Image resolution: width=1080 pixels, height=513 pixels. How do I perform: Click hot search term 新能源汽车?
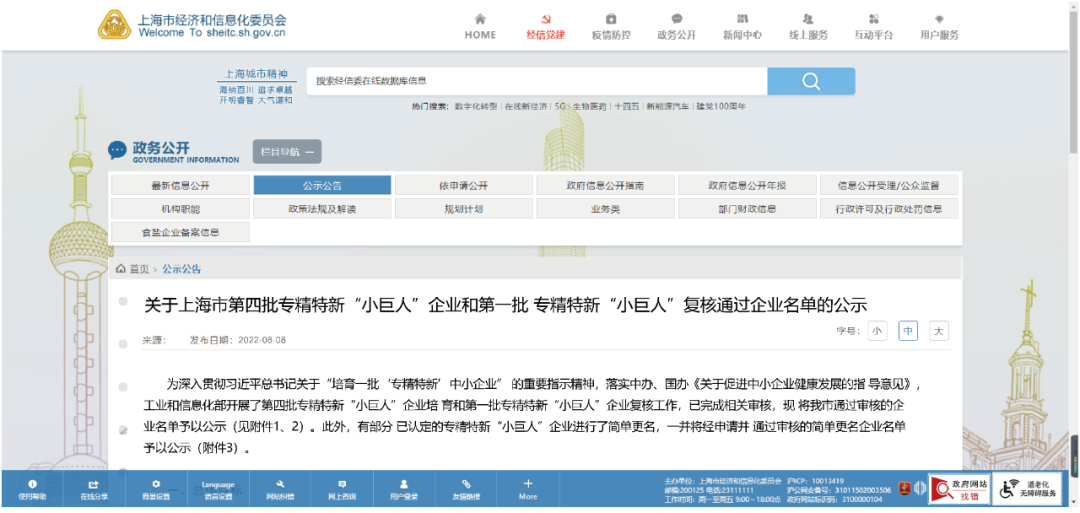(667, 107)
